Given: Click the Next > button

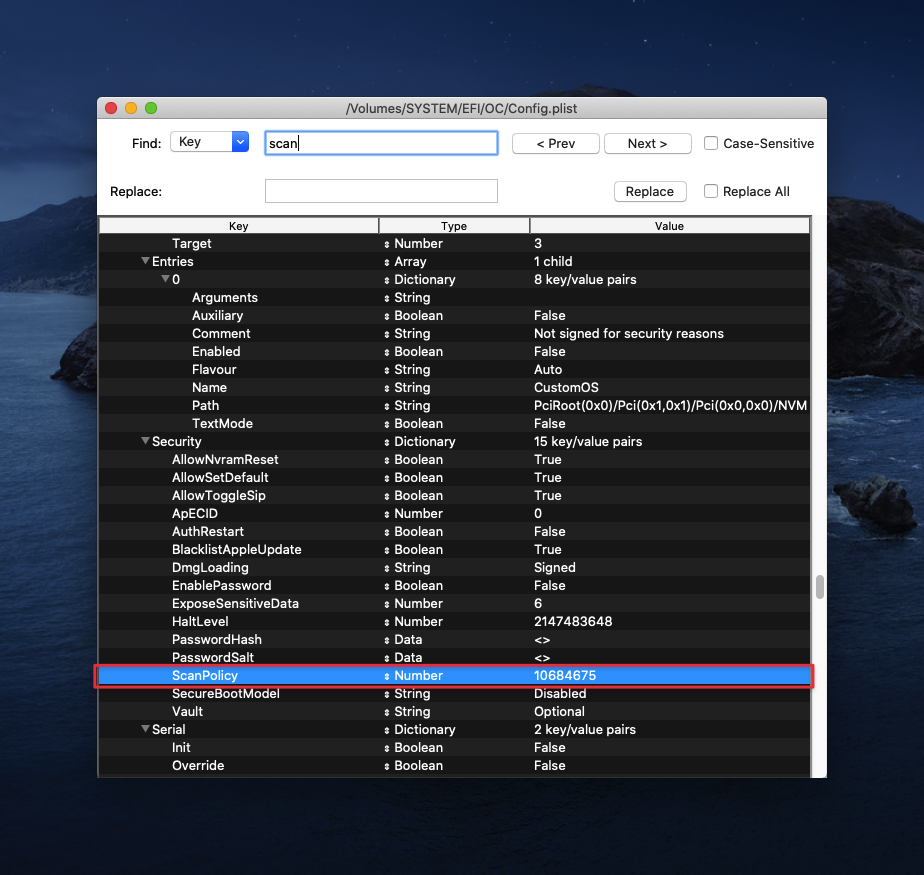Looking at the screenshot, I should point(647,143).
